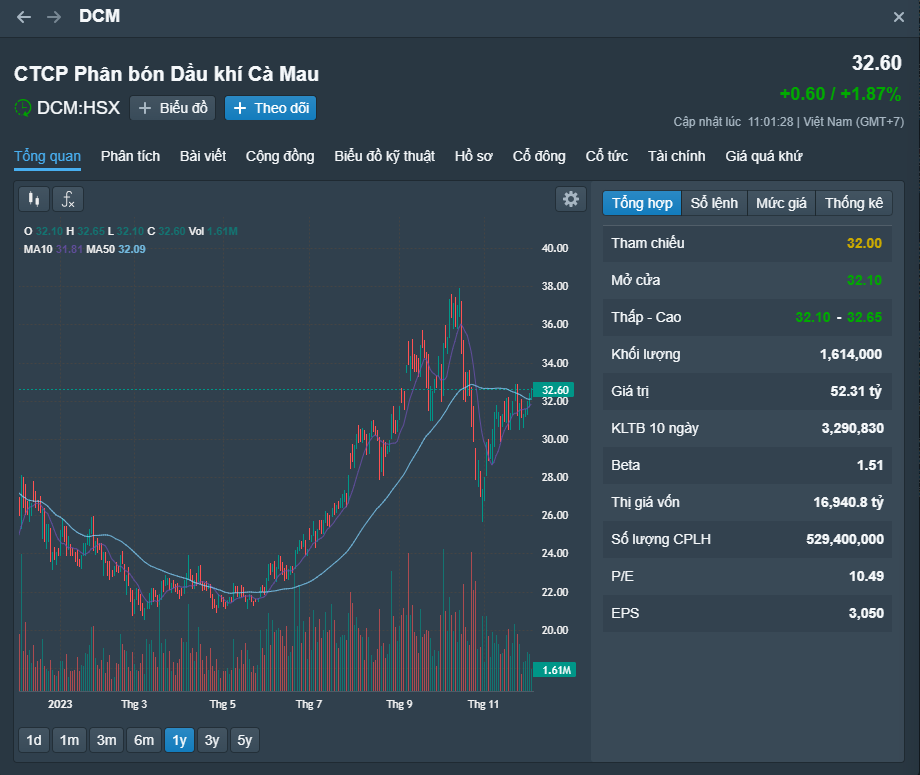The image size is (920, 775).
Task: Click the 1.61M volume axis label
Action: (555, 670)
